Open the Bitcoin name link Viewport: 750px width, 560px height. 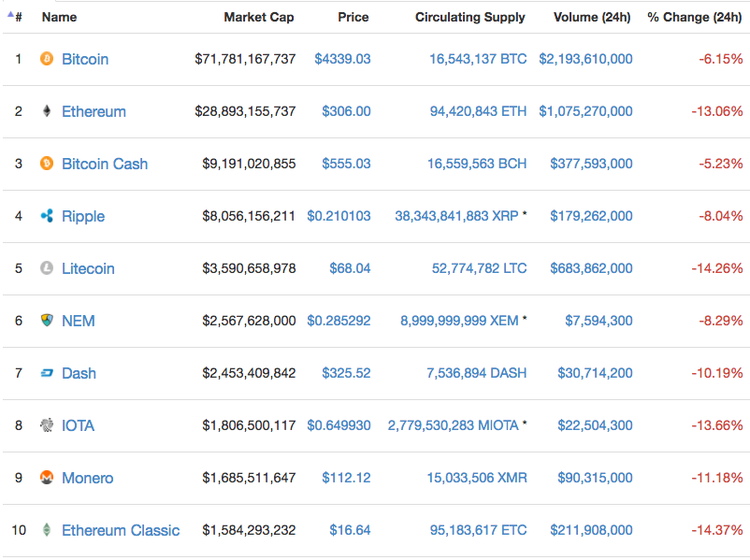(x=85, y=59)
